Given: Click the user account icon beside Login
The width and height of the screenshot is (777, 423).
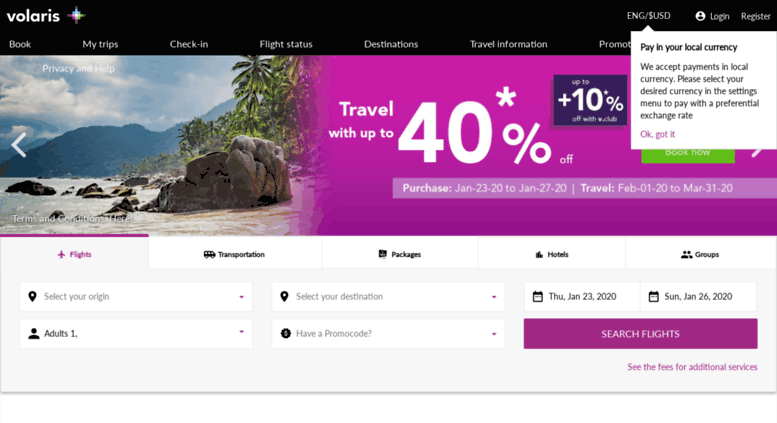Looking at the screenshot, I should [700, 16].
